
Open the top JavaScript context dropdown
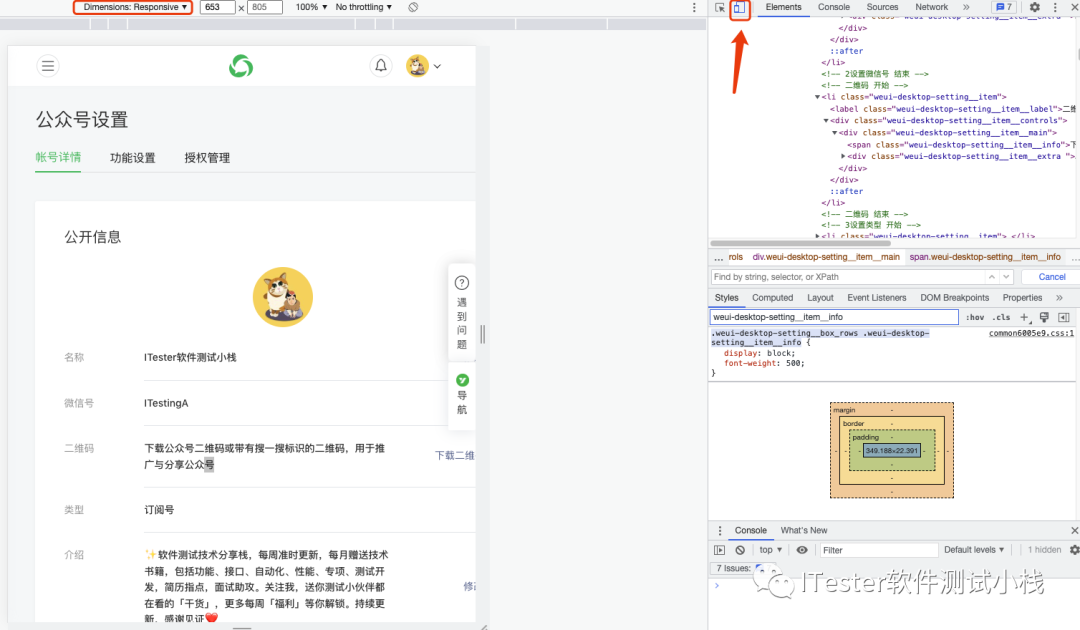click(770, 550)
